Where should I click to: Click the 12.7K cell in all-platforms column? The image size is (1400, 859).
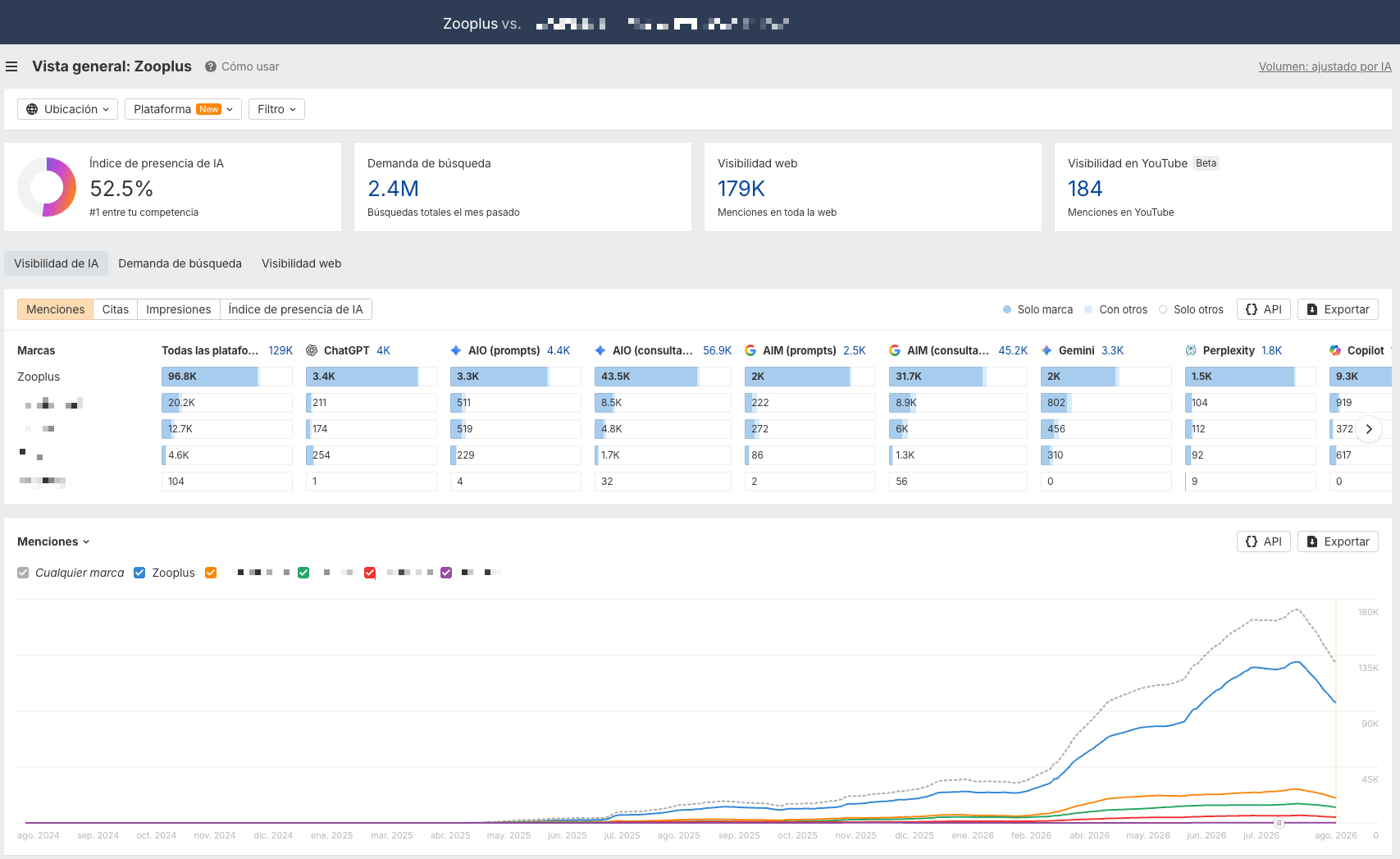[x=227, y=429]
